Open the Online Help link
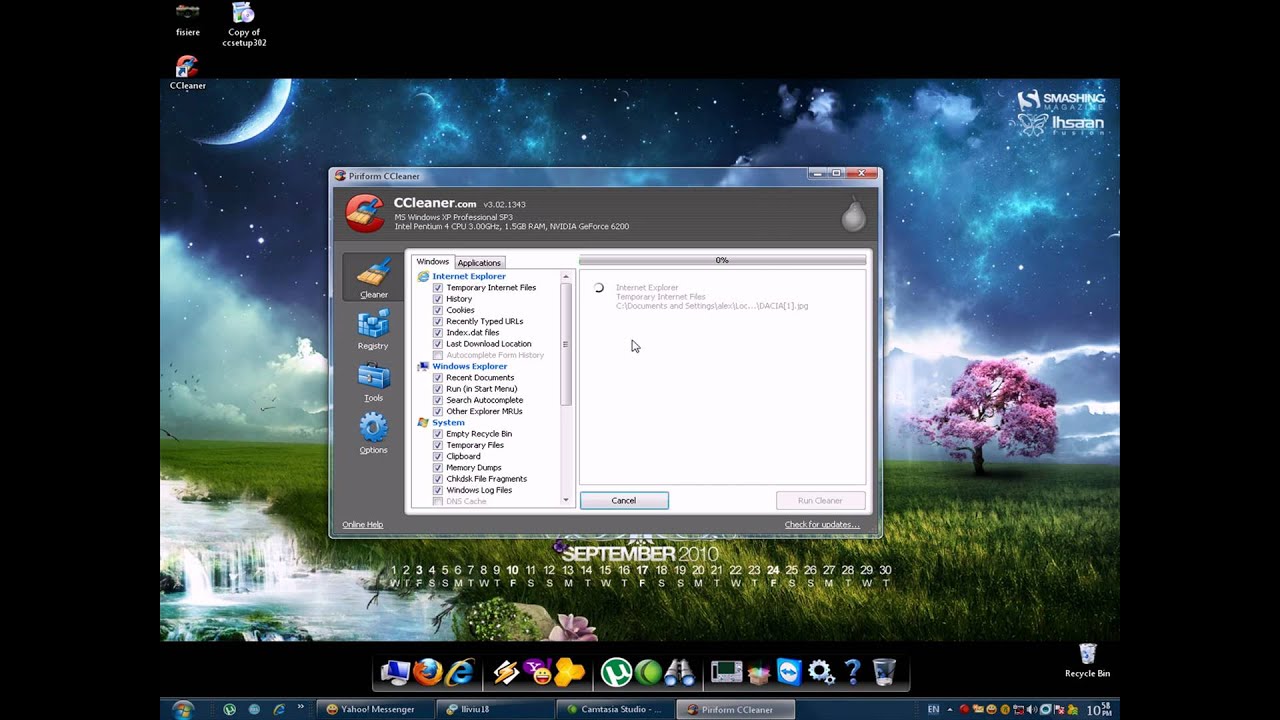This screenshot has width=1280, height=720. click(362, 524)
